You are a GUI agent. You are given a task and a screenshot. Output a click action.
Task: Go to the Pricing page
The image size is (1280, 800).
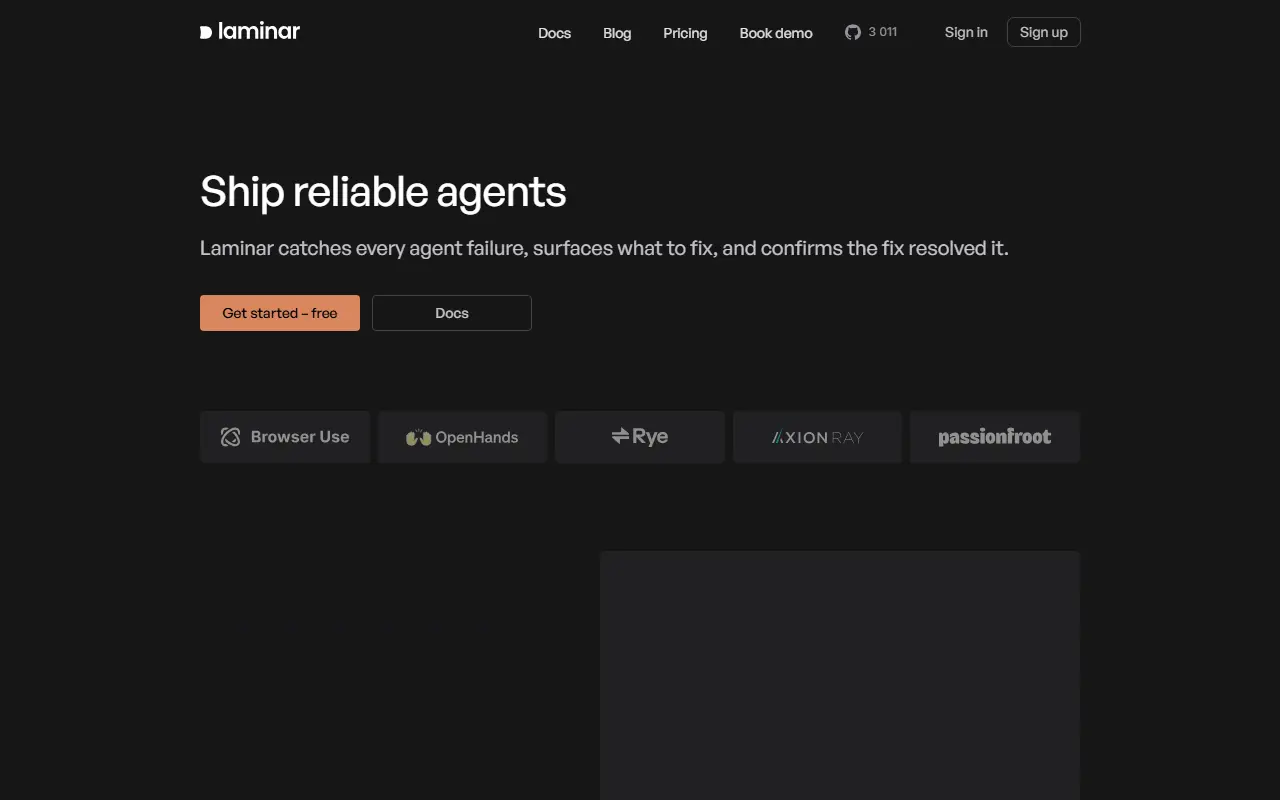coord(685,33)
